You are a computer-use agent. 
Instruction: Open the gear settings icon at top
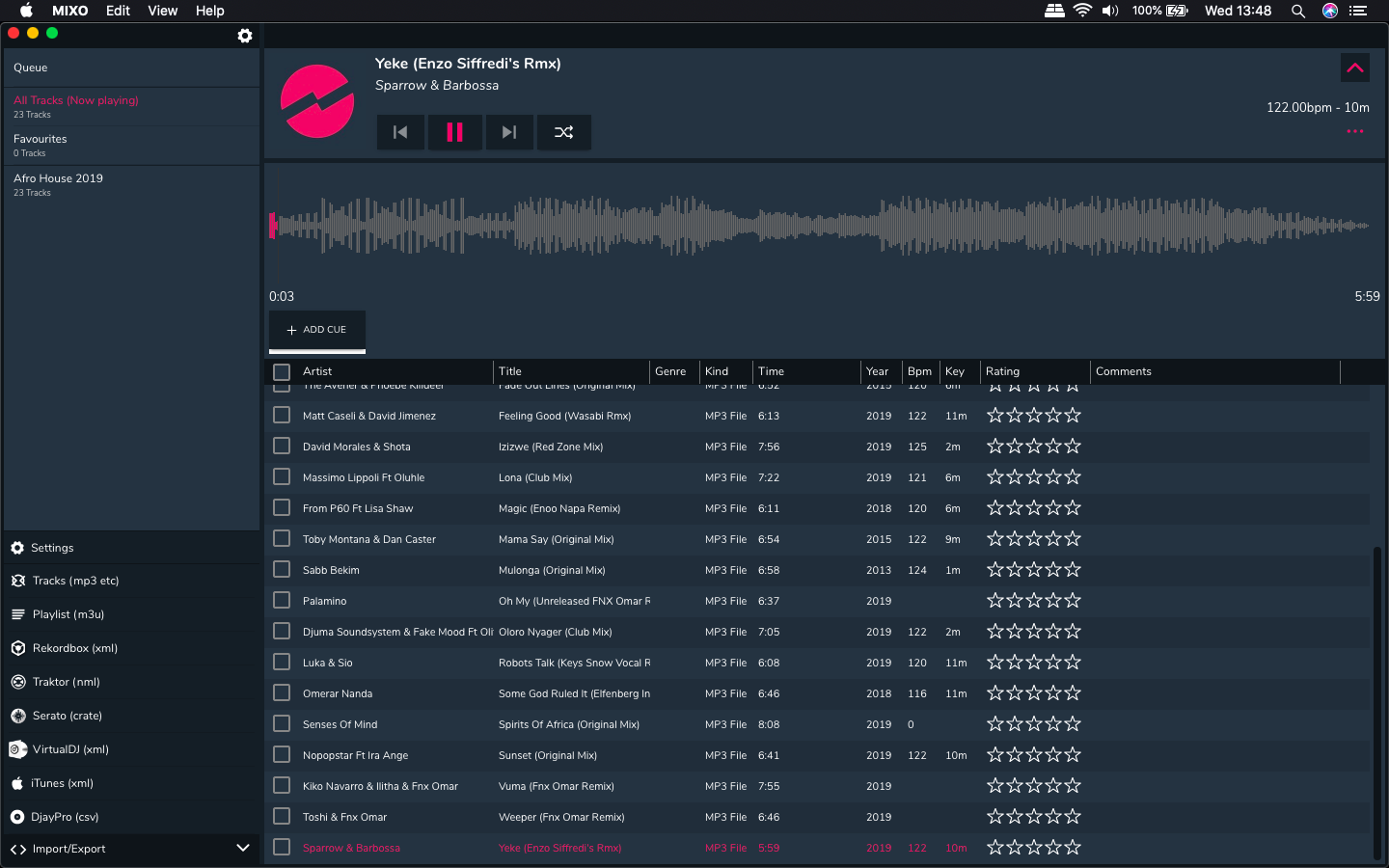tap(245, 36)
